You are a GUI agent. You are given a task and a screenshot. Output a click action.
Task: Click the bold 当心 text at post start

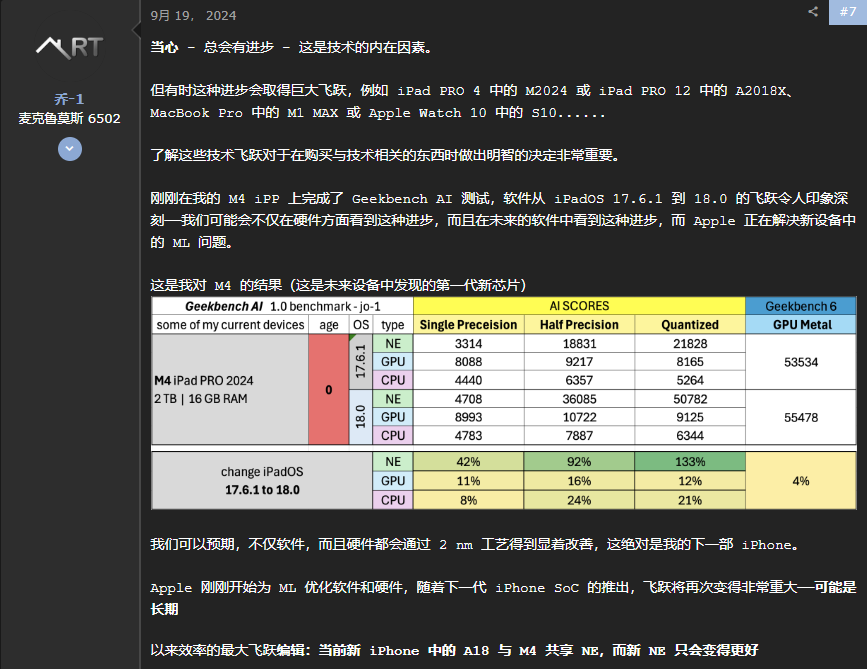click(x=164, y=47)
